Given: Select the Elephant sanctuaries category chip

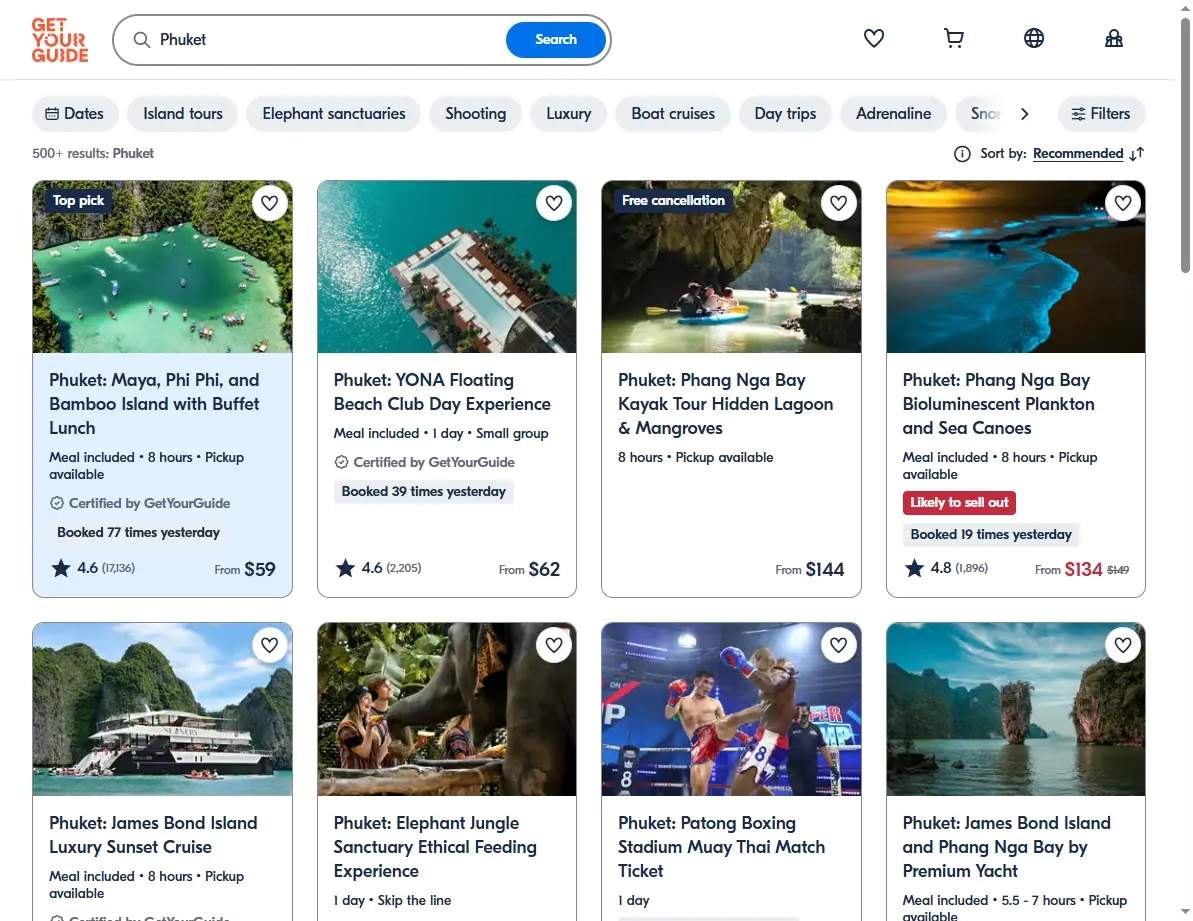Looking at the screenshot, I should coord(333,113).
